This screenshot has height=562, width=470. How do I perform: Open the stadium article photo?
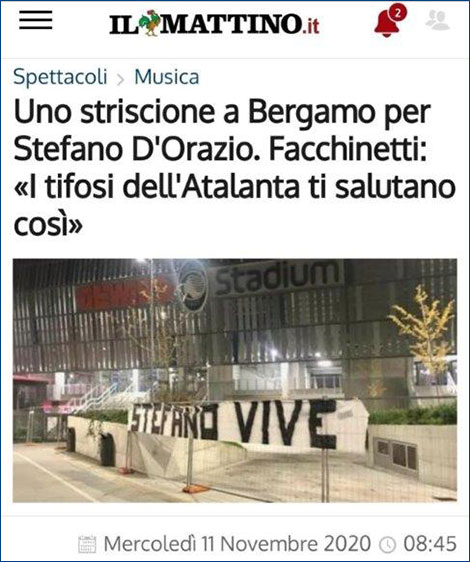coord(235,380)
